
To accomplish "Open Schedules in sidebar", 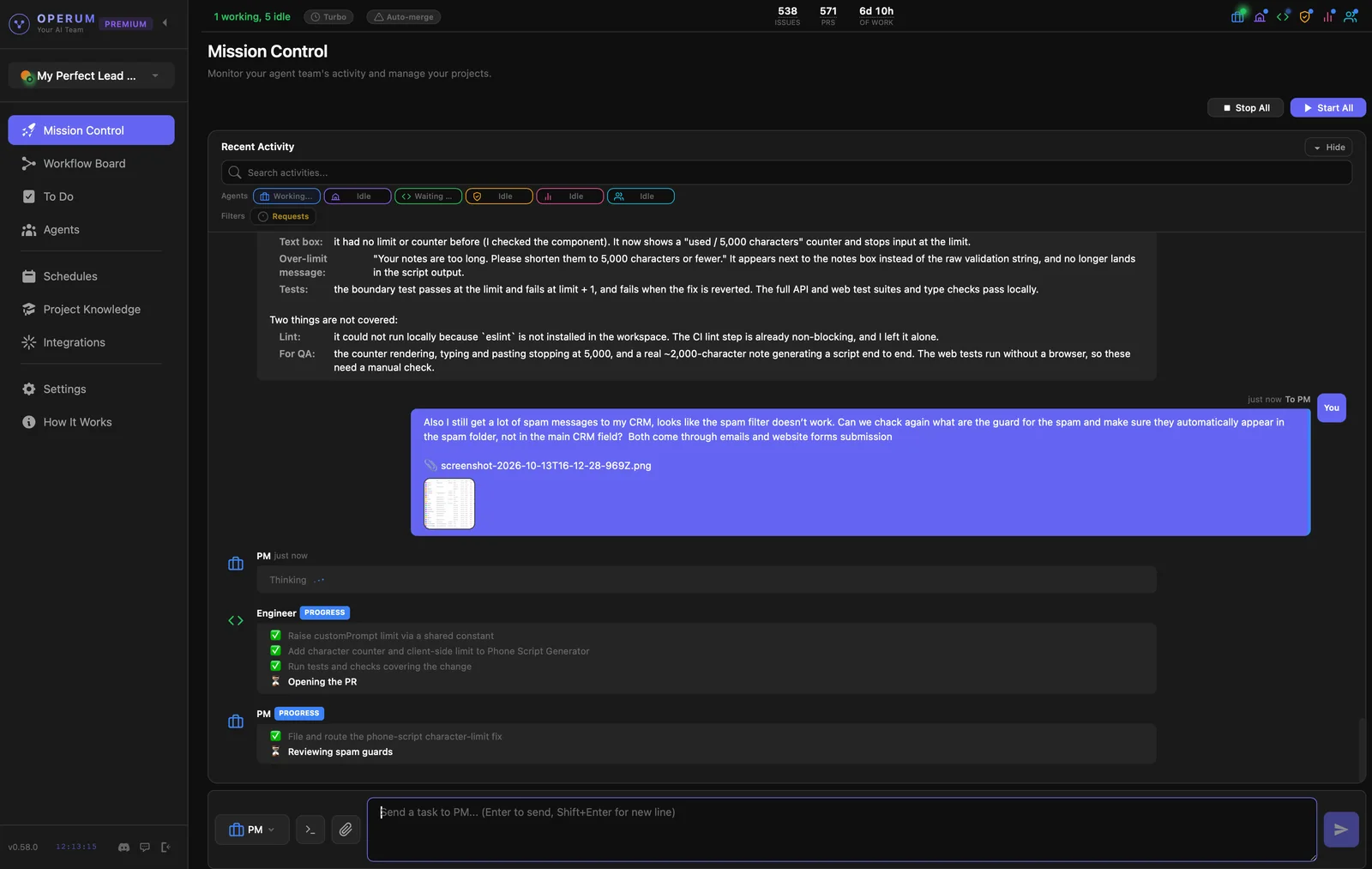I will pyautogui.click(x=91, y=276).
